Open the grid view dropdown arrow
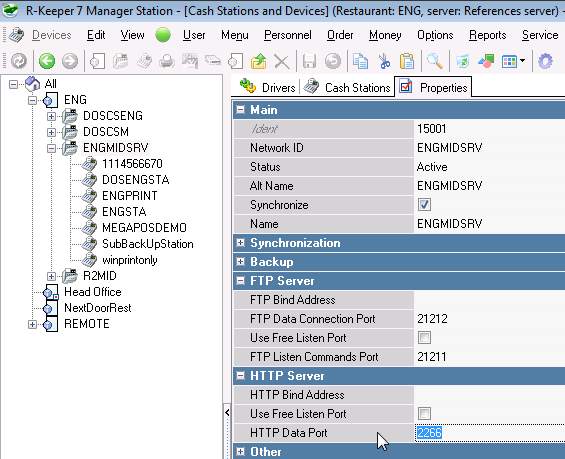This screenshot has height=459, width=565. point(522,61)
